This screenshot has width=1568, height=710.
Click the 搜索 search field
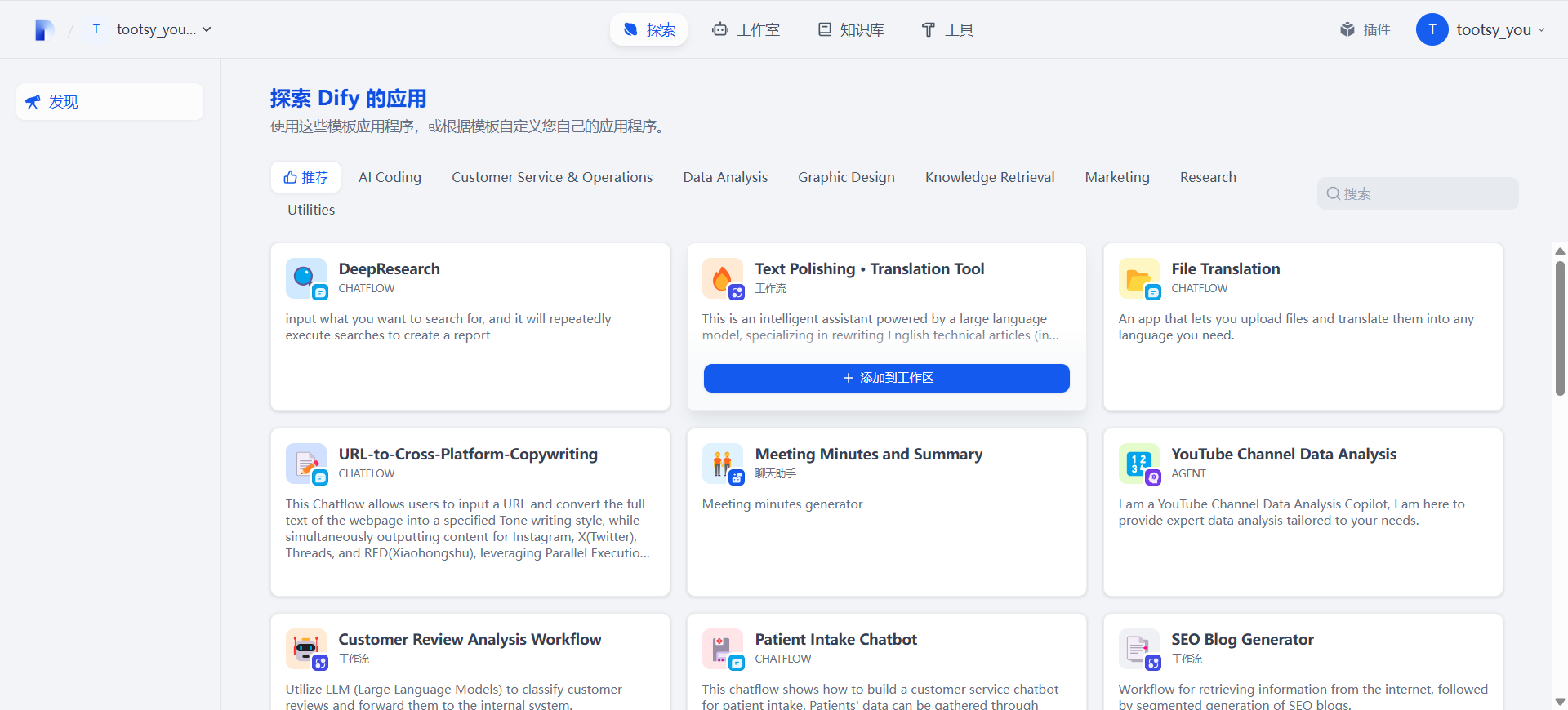[x=1418, y=193]
